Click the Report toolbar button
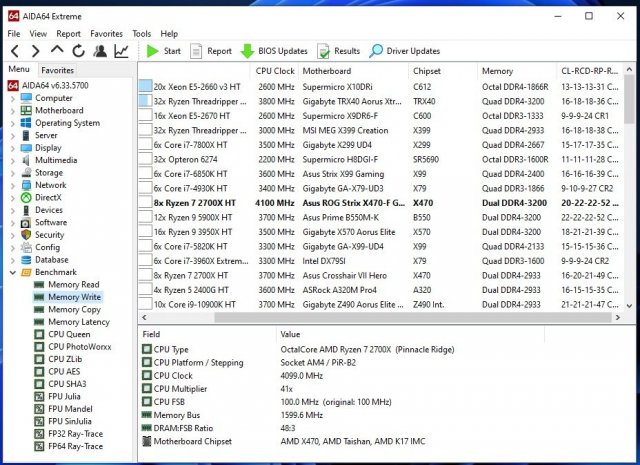The width and height of the screenshot is (640, 465). coord(210,51)
